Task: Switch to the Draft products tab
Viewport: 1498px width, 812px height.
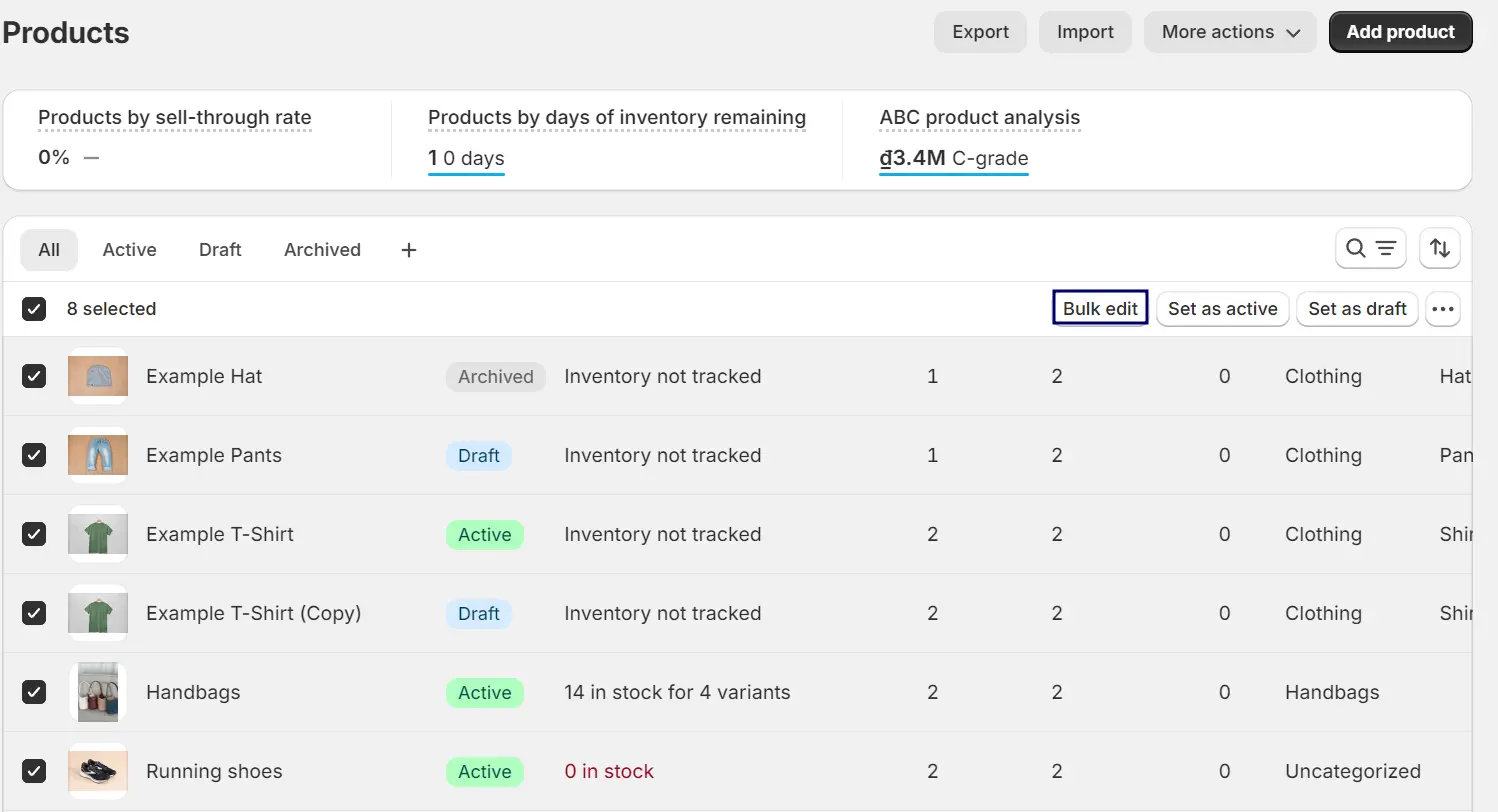Action: (x=220, y=250)
